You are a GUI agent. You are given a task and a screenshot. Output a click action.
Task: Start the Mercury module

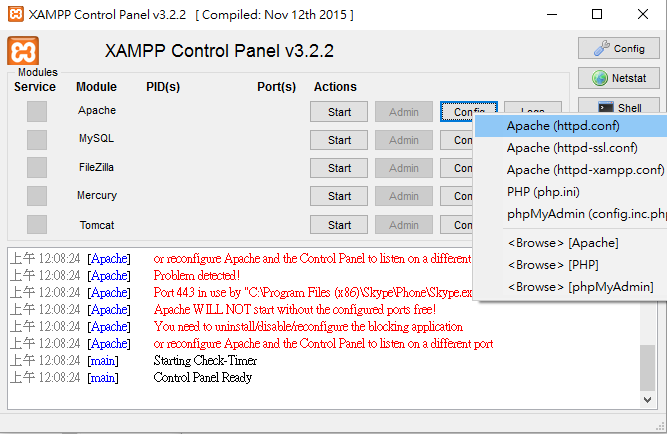coord(339,196)
